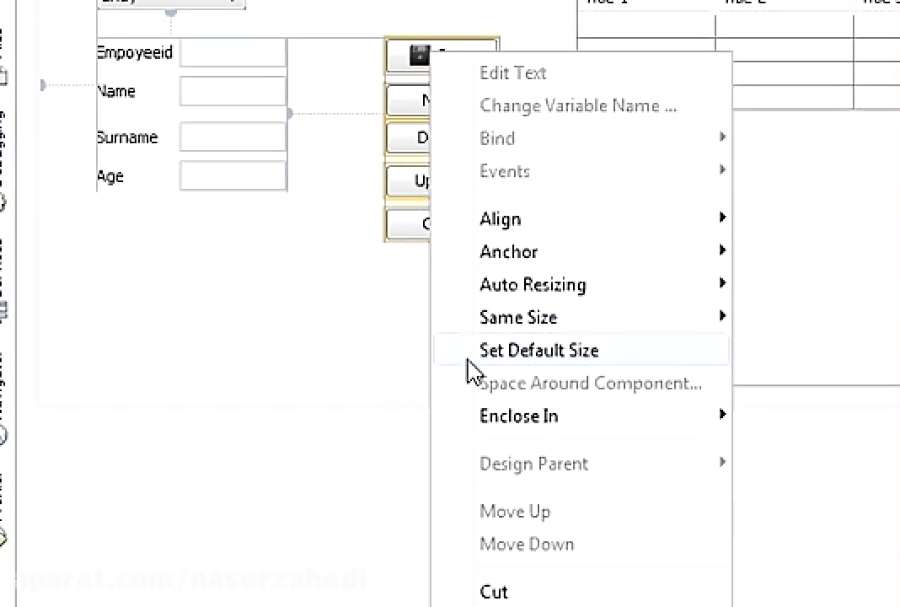
Task: Open the Design Parent submenu
Action: pyautogui.click(x=534, y=463)
